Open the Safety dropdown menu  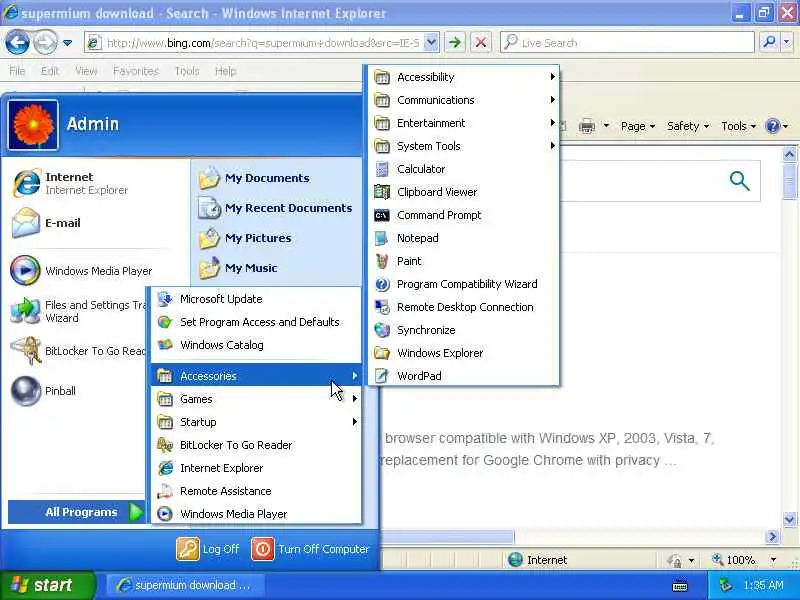688,126
